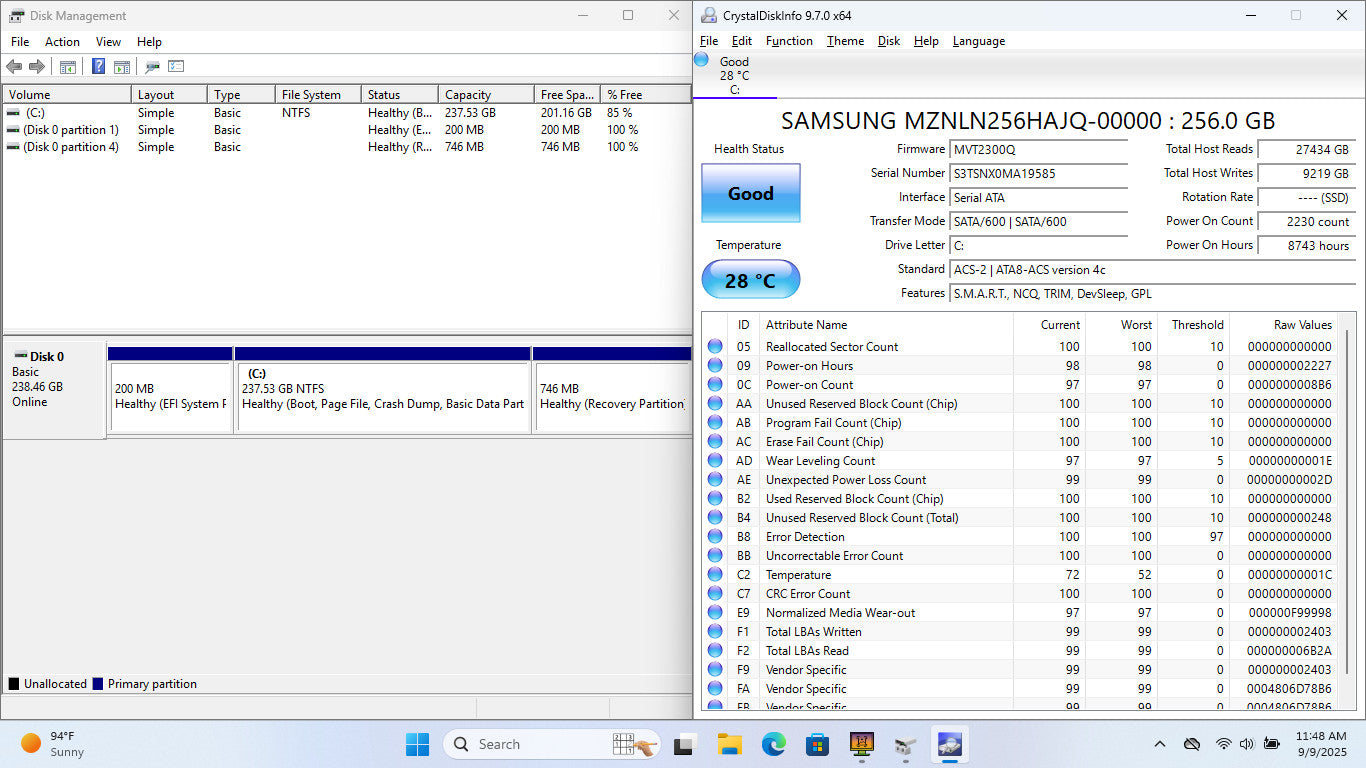Open the Windows Start menu
Viewport: 1366px width, 768px height.
(418, 744)
